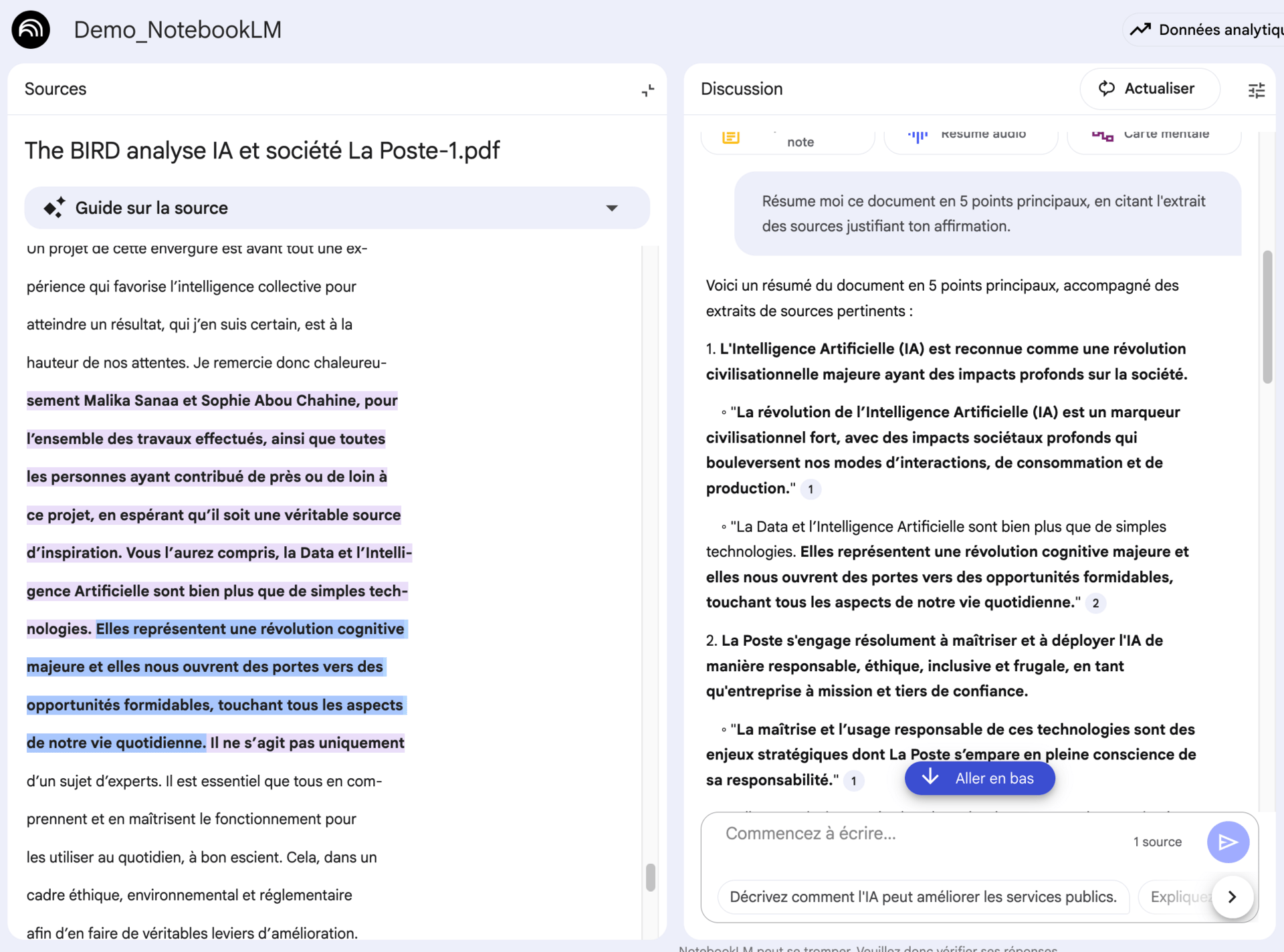Click the discussion panel scrollbar thumb
The image size is (1284, 952).
(1267, 317)
